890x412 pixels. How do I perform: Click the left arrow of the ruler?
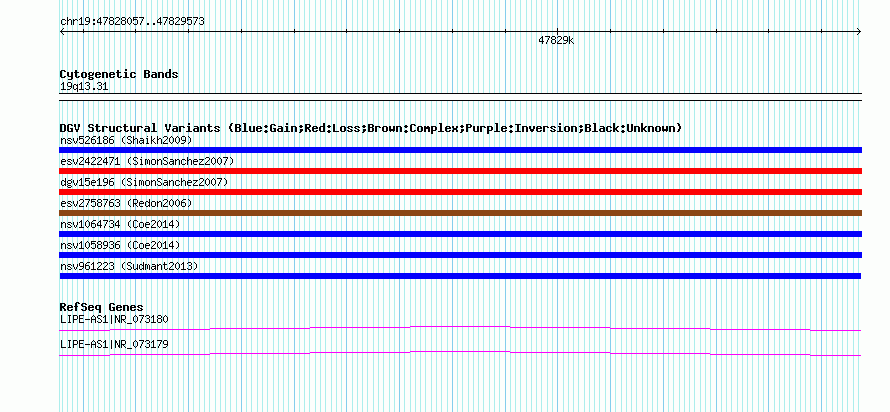coord(62,32)
